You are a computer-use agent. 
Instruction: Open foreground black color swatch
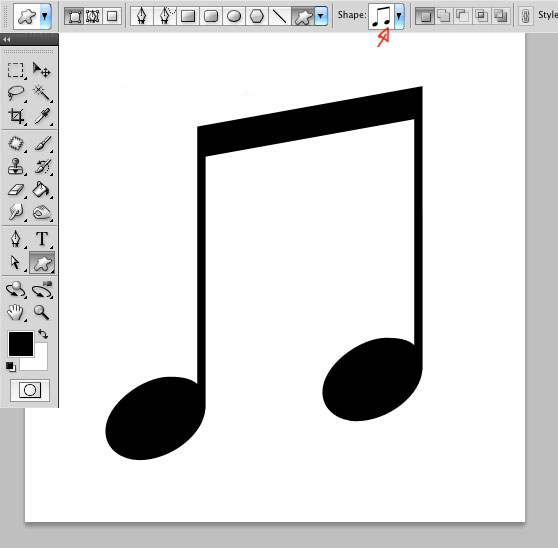pos(21,344)
